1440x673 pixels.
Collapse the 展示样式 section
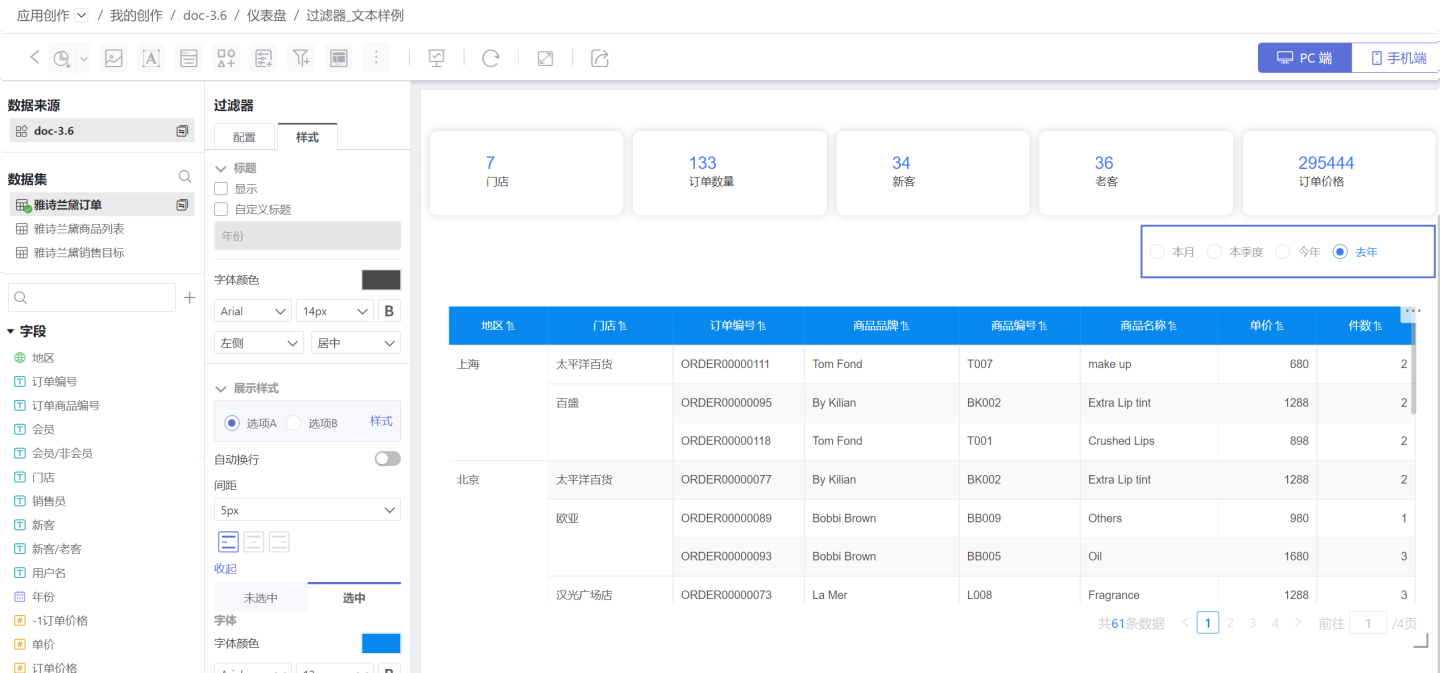pyautogui.click(x=221, y=388)
